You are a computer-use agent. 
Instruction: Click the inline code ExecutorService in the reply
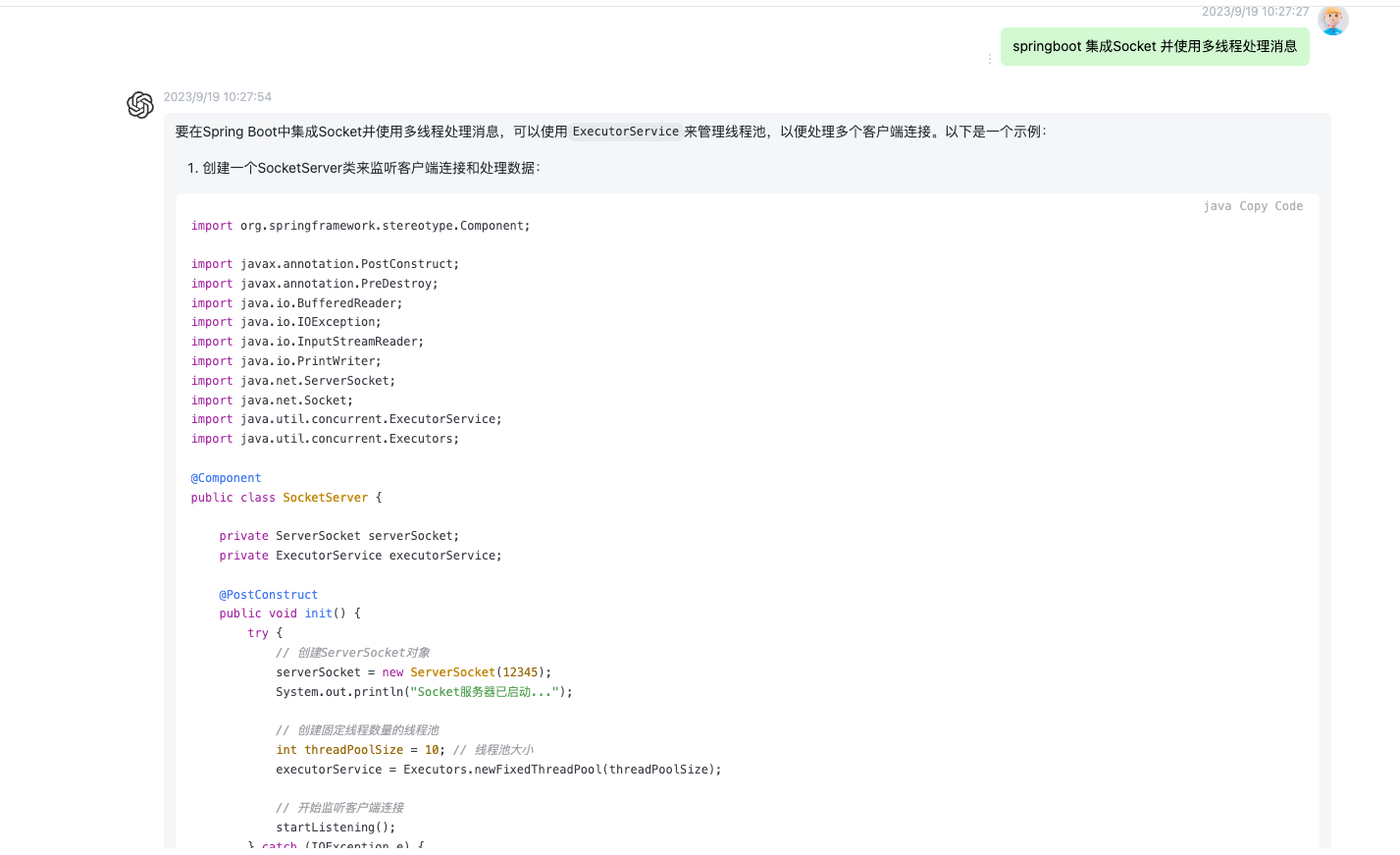click(x=626, y=132)
